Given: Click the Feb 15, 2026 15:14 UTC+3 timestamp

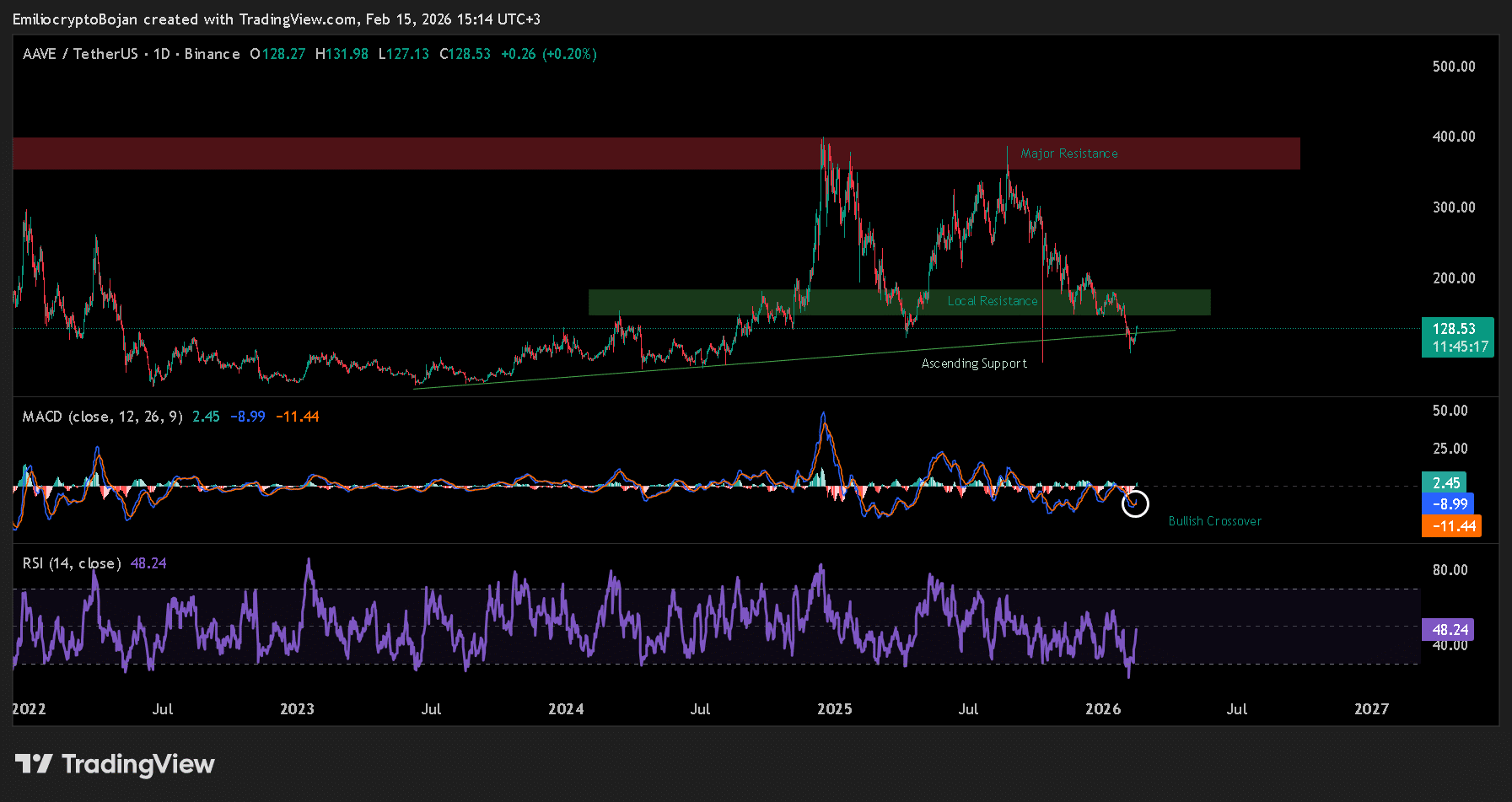Looking at the screenshot, I should click(453, 19).
